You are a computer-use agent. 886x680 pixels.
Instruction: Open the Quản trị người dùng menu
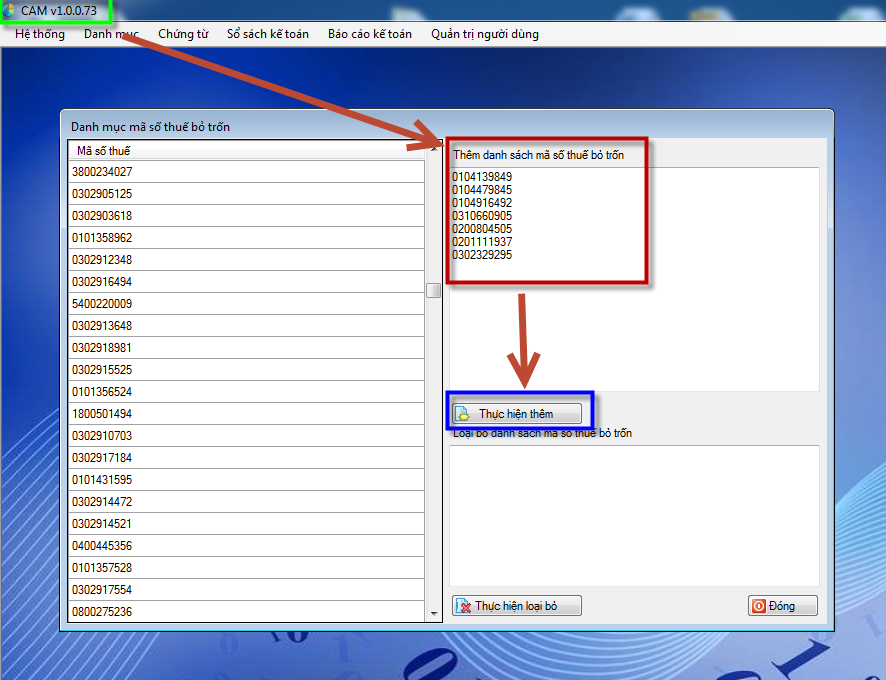coord(484,34)
